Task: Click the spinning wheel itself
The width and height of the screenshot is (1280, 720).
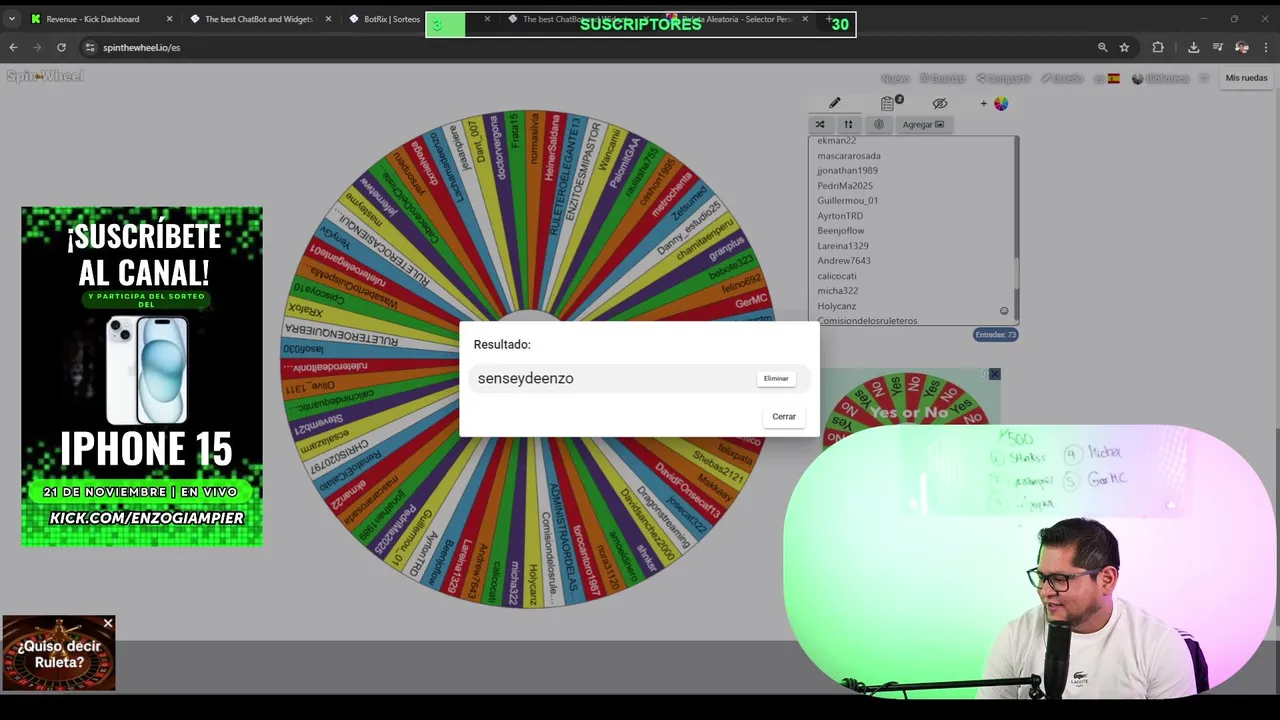Action: click(530, 358)
